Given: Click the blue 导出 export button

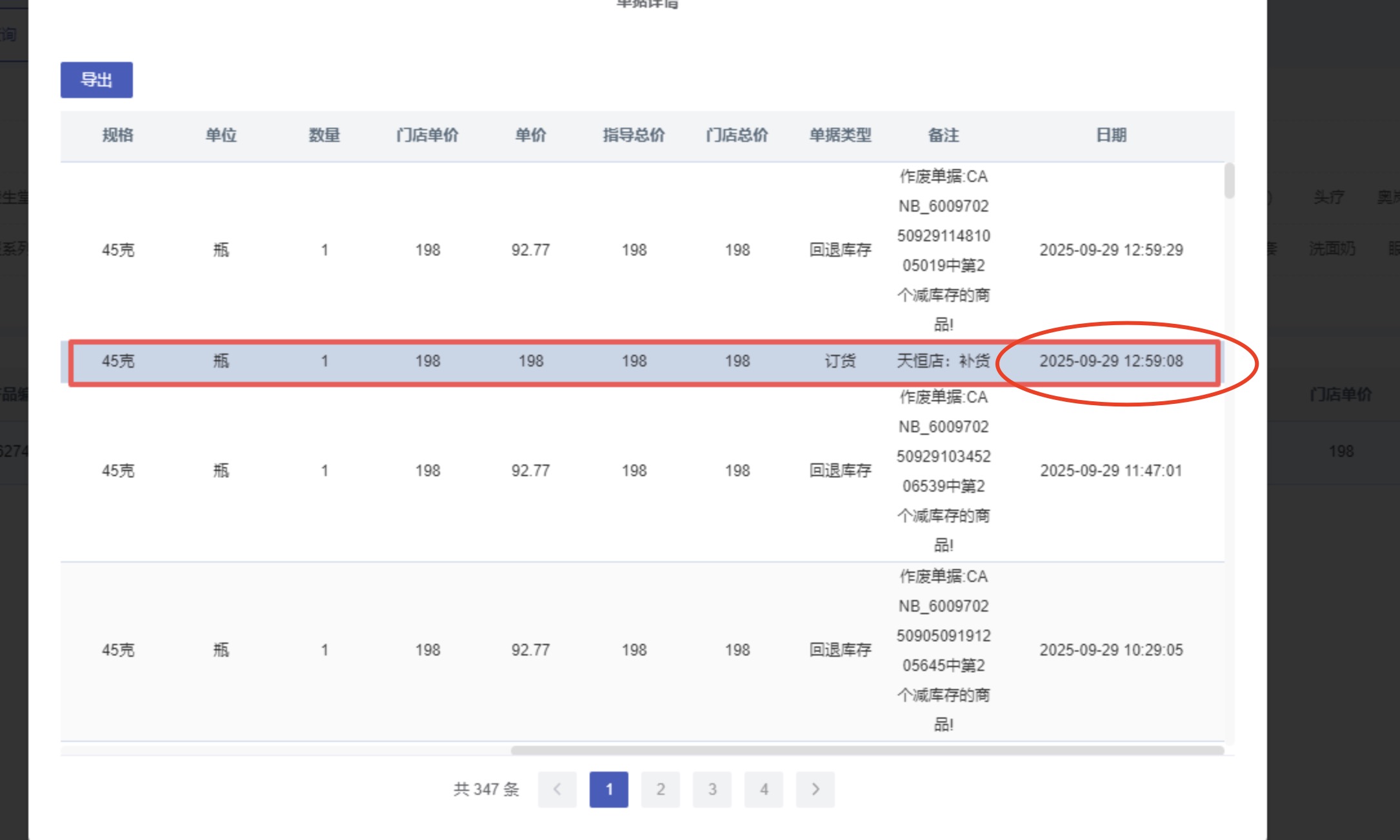Looking at the screenshot, I should (x=97, y=80).
